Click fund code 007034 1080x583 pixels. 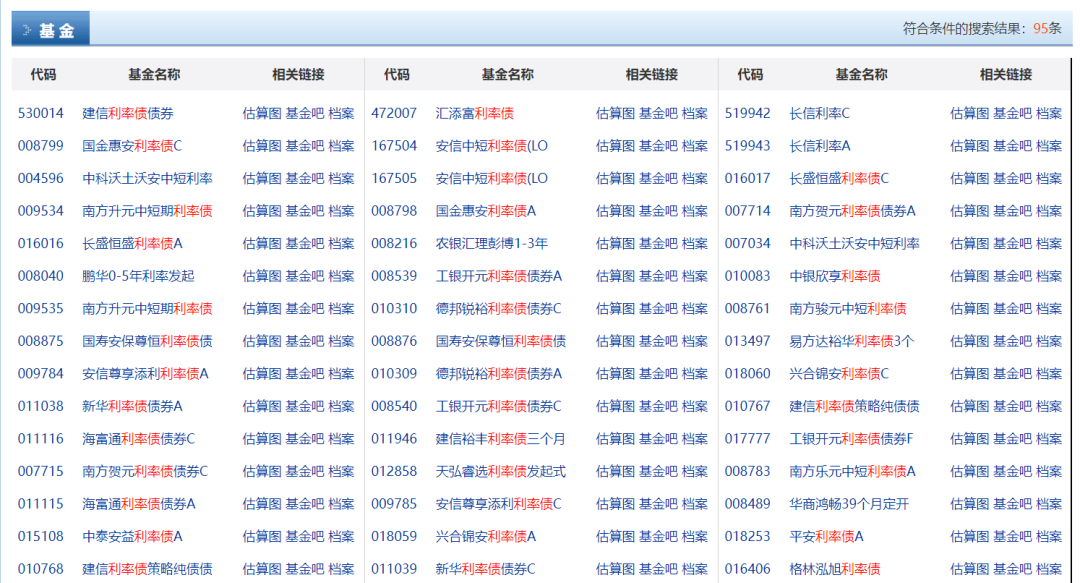pos(747,243)
